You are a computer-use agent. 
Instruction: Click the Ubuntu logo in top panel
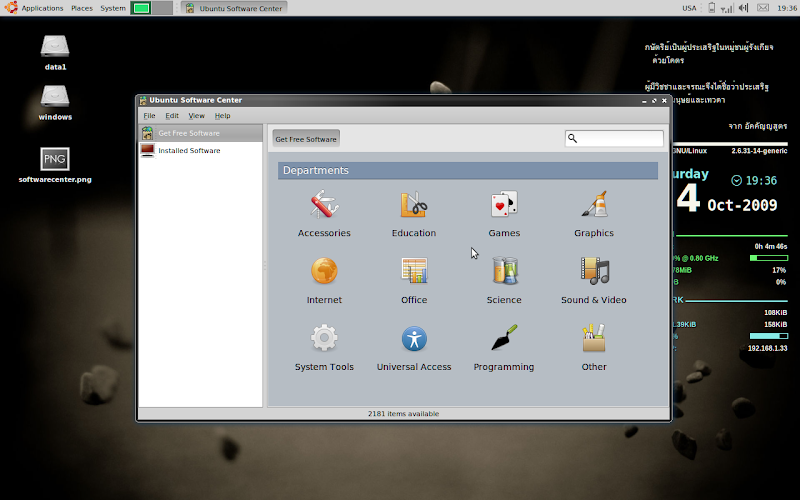(x=11, y=8)
